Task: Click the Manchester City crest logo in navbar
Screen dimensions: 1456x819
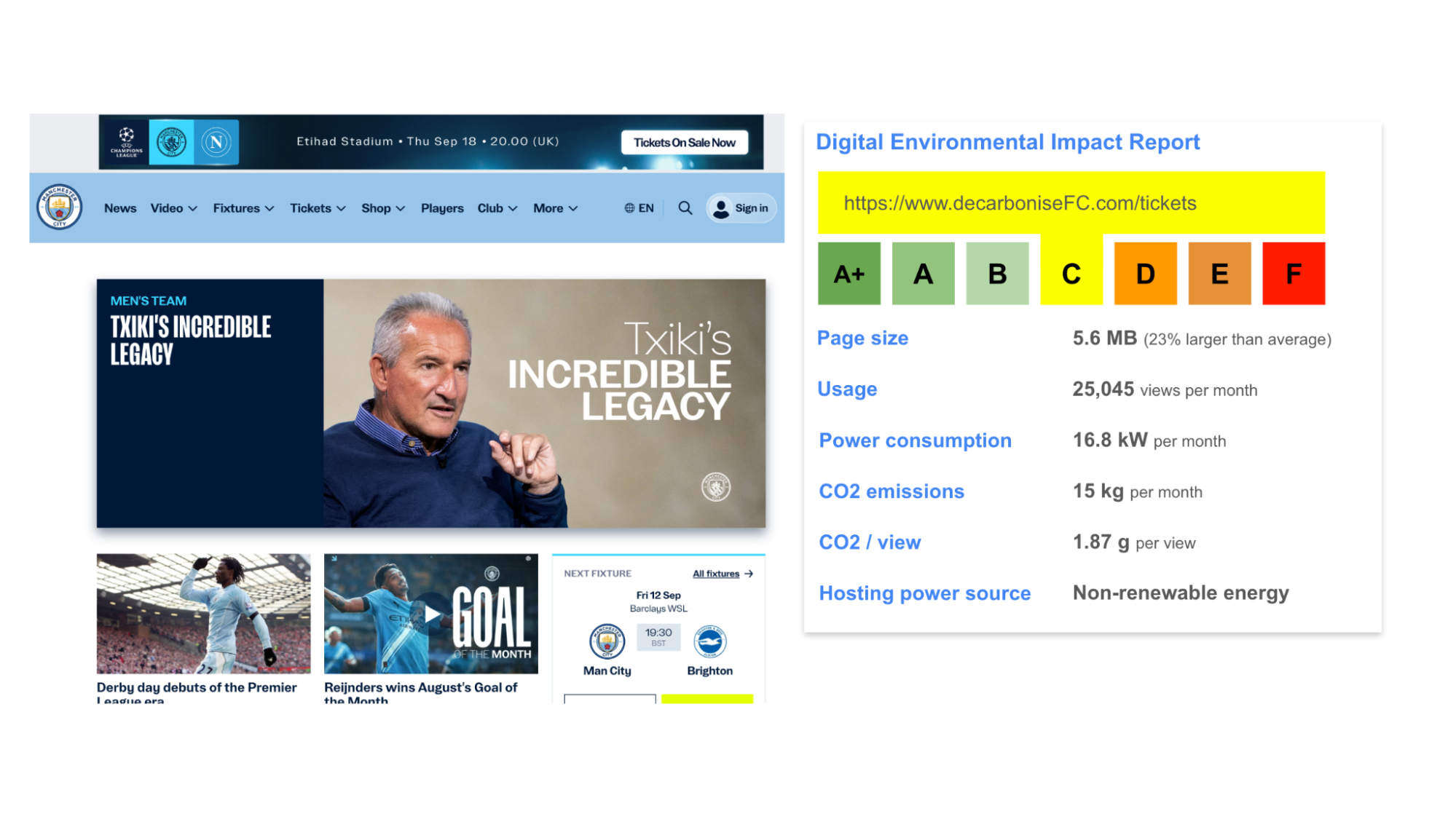Action: tap(59, 207)
